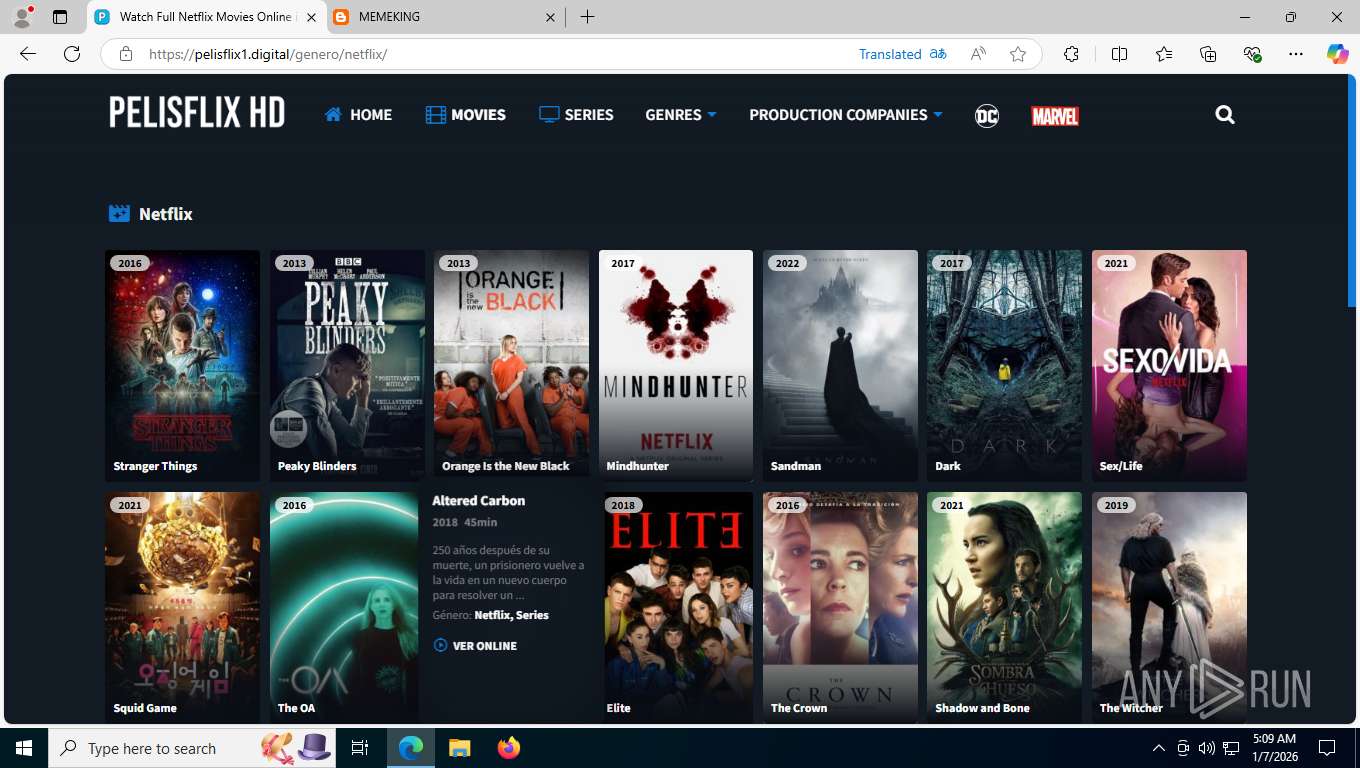Close the MEMEKING tab
The image size is (1360, 768).
pos(550,17)
